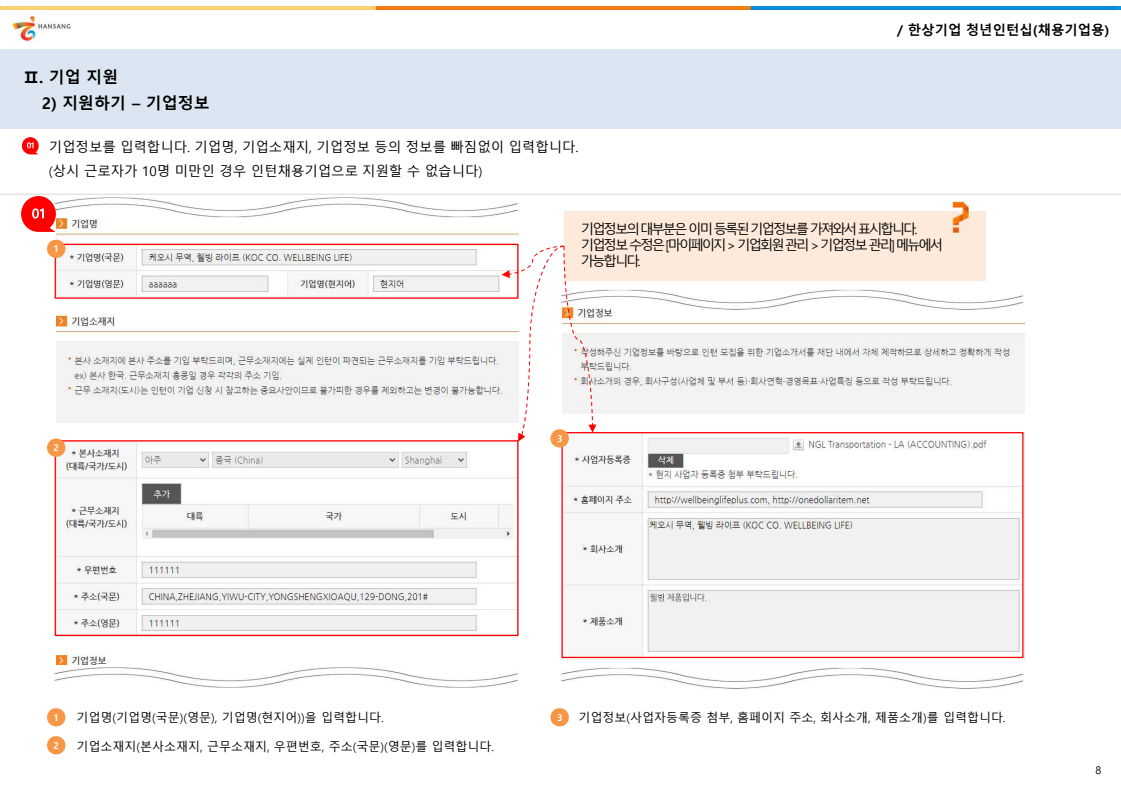Open the NGL Transportation PDF file link
Viewport: 1121px width, 793px height.
(896, 445)
